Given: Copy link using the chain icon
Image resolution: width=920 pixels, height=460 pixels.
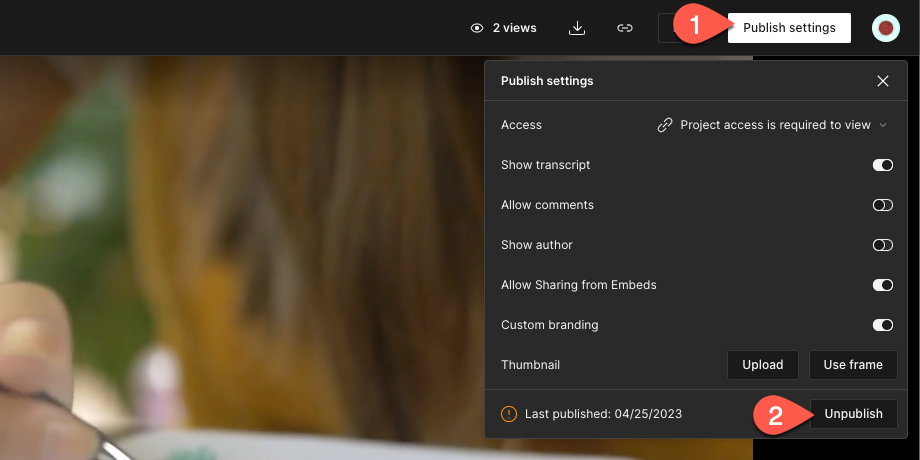Looking at the screenshot, I should coord(625,28).
